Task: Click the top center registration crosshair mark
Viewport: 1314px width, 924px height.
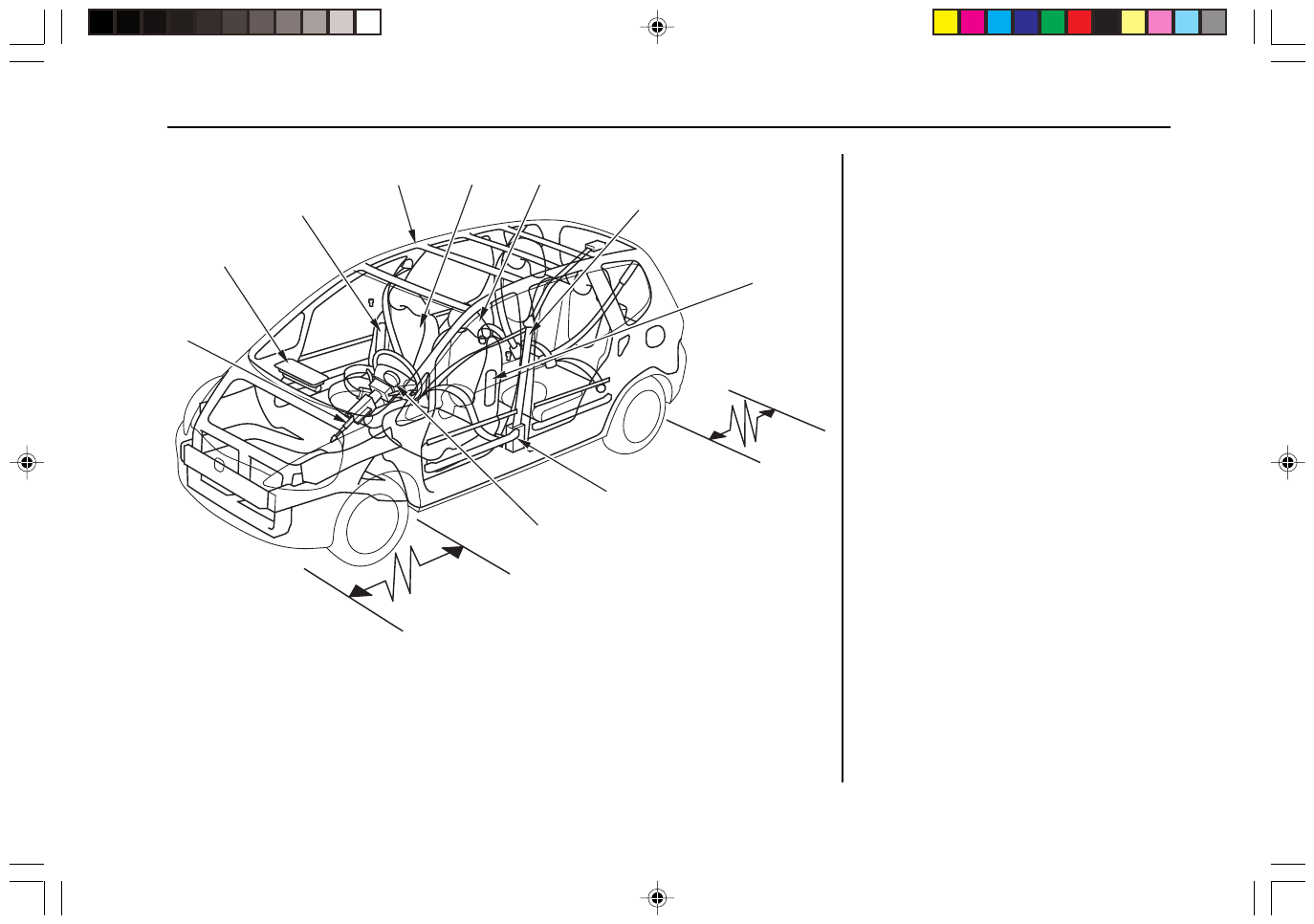Action: click(x=657, y=28)
